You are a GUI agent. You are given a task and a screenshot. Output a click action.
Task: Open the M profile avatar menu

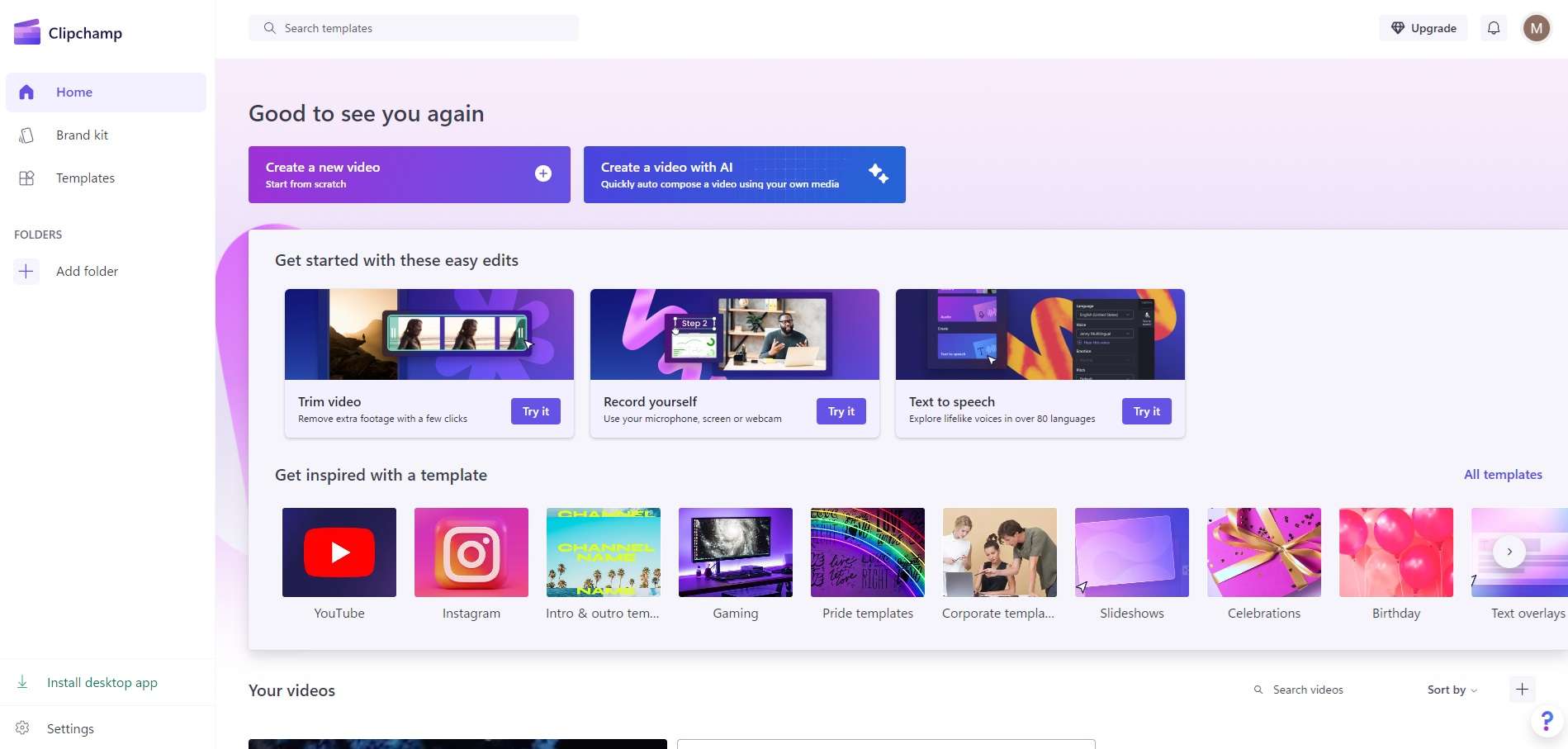click(x=1537, y=28)
